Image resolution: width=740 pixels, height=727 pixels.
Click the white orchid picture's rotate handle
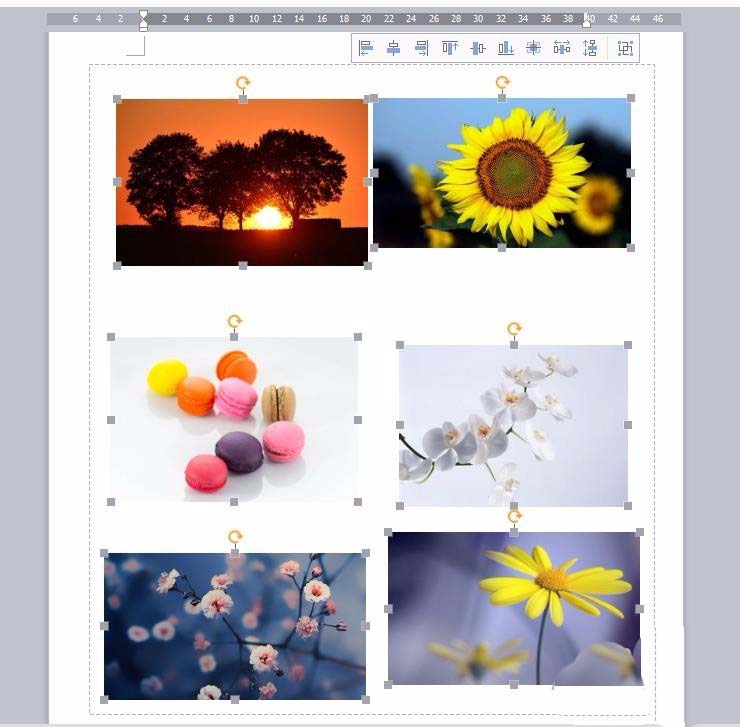514,328
